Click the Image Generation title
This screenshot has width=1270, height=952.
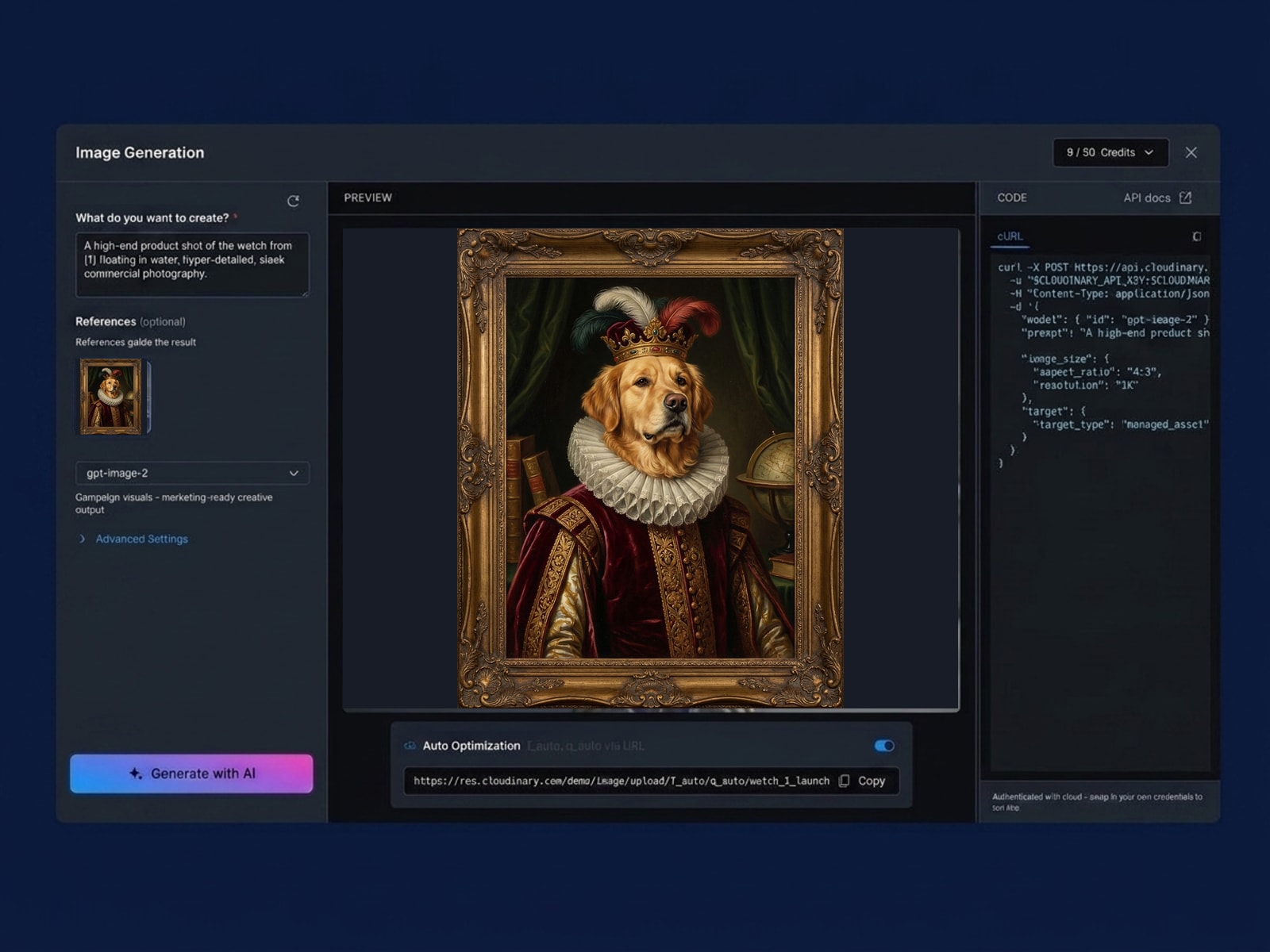140,152
